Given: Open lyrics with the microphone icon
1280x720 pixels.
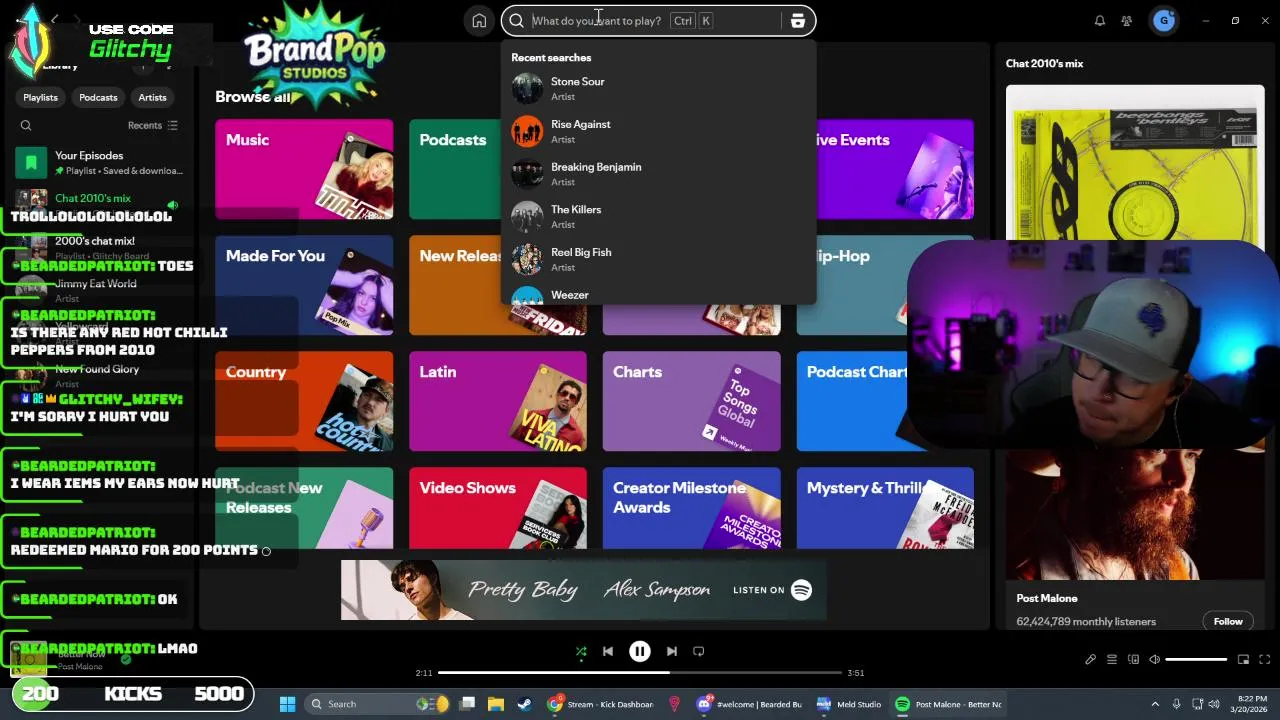Looking at the screenshot, I should 1090,659.
